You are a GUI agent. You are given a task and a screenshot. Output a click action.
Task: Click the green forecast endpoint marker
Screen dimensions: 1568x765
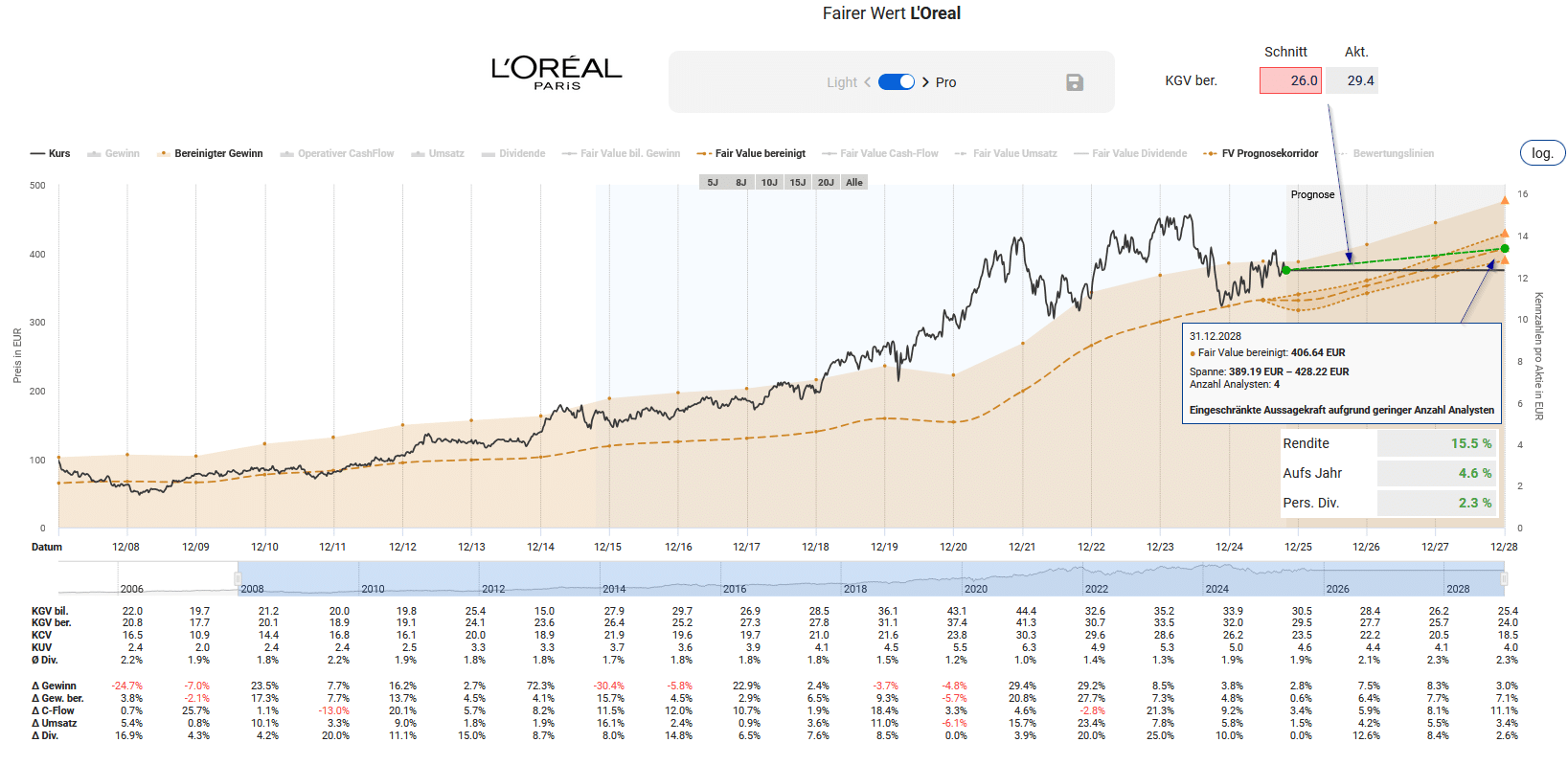(1505, 249)
